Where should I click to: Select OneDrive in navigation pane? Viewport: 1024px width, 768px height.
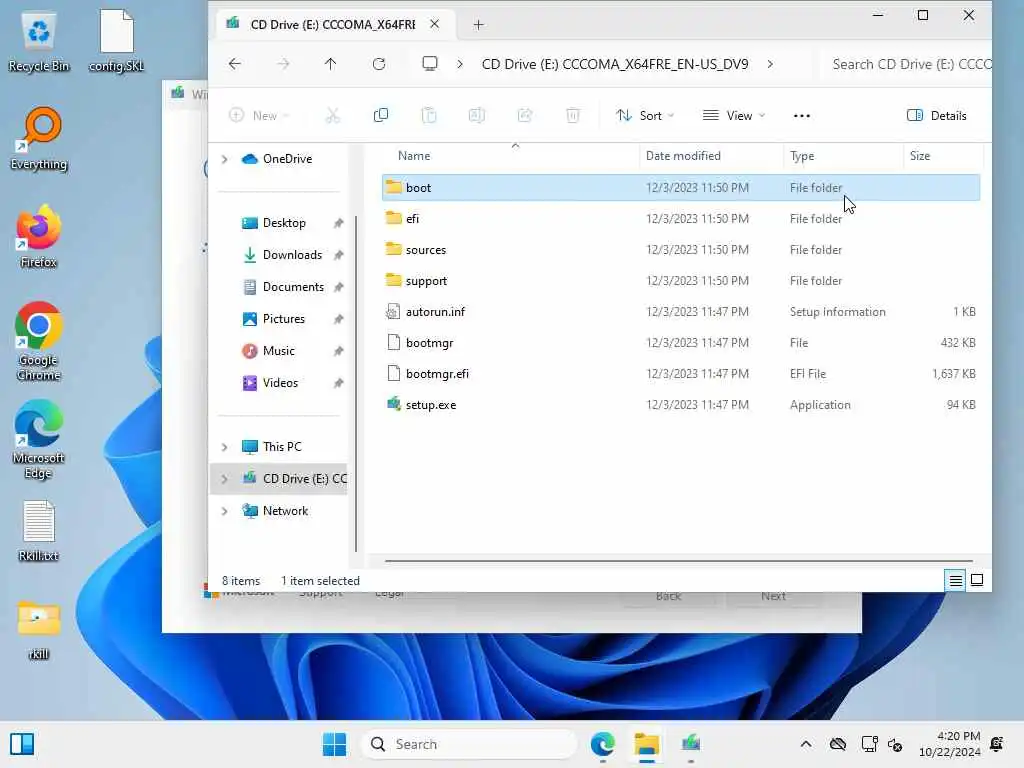pyautogui.click(x=287, y=159)
